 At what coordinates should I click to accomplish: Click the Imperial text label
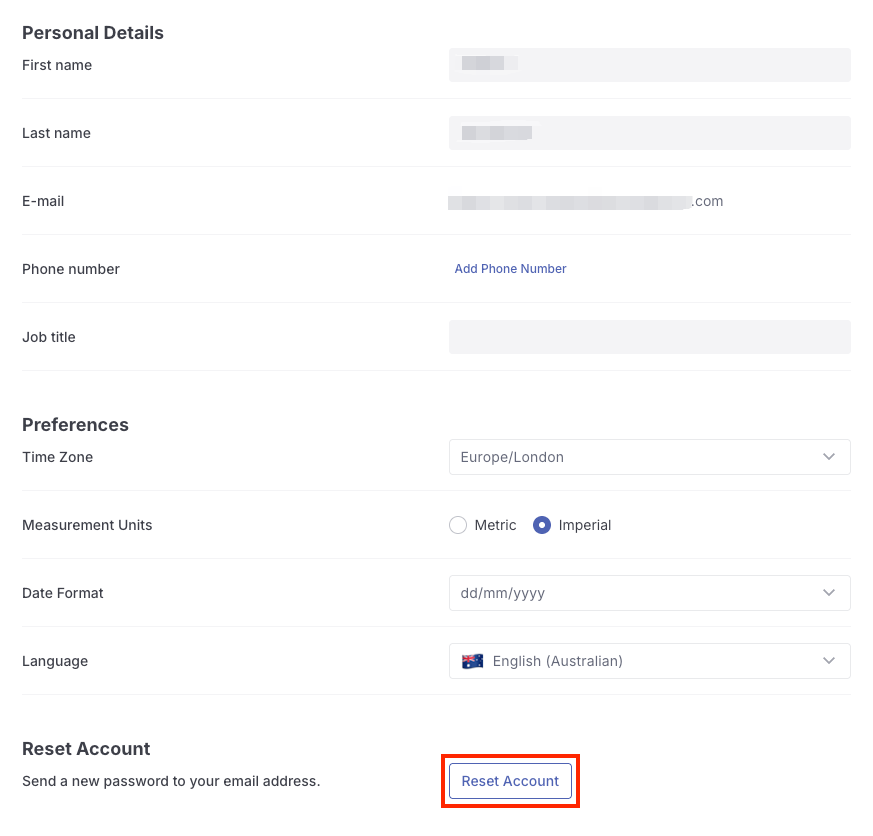(585, 525)
